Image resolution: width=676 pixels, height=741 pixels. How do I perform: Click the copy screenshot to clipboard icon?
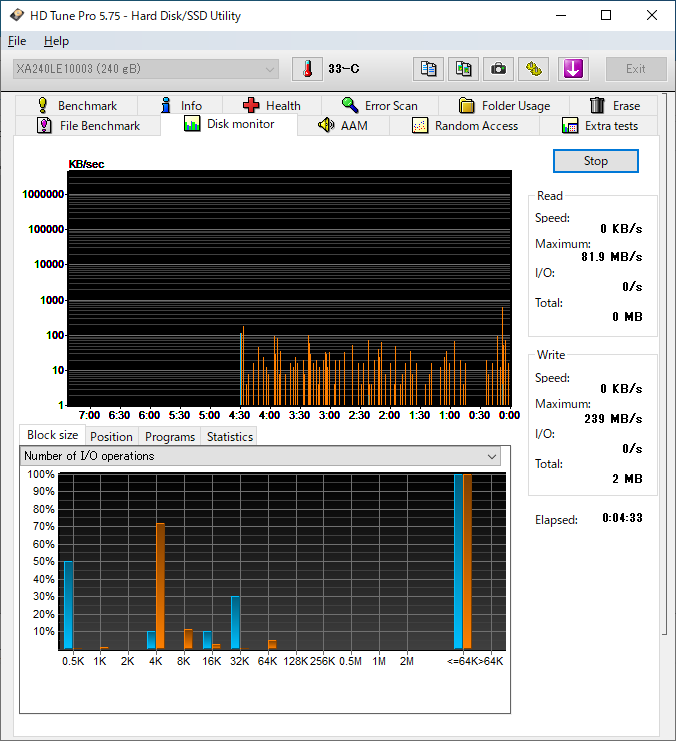(463, 69)
